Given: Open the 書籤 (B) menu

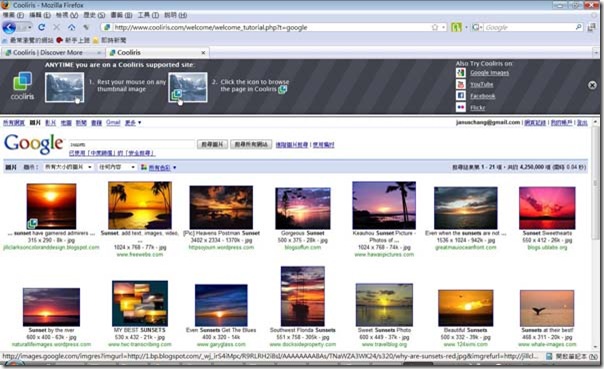Looking at the screenshot, I should (x=121, y=15).
